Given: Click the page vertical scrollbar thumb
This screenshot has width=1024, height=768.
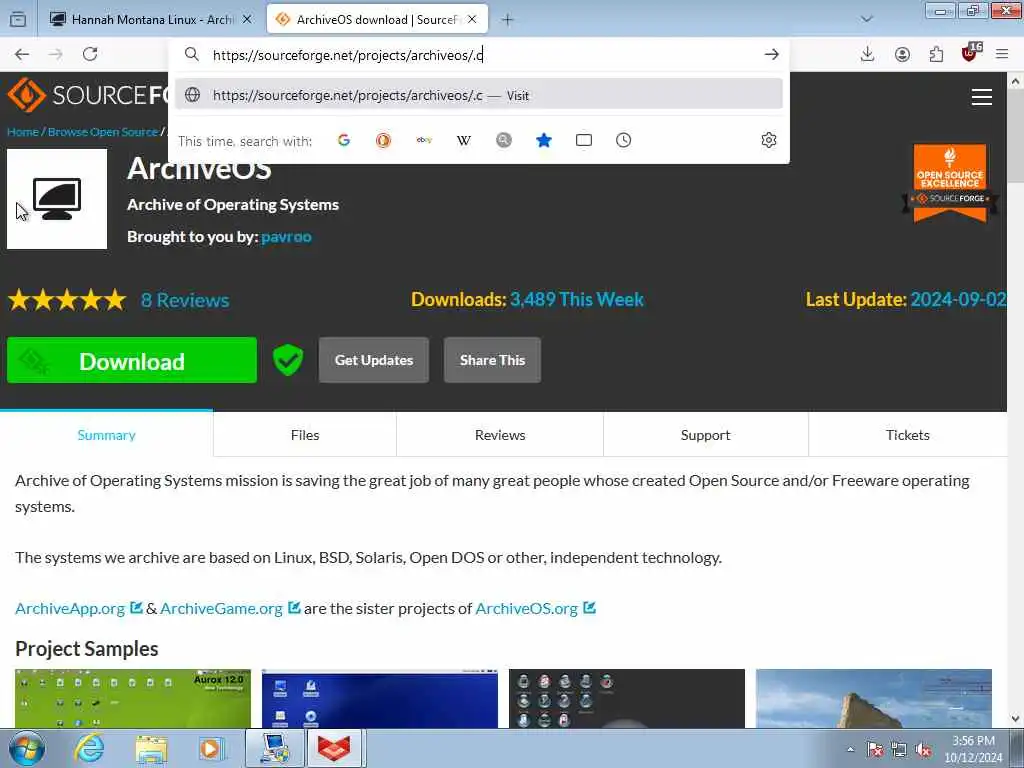Looking at the screenshot, I should 1015,138.
